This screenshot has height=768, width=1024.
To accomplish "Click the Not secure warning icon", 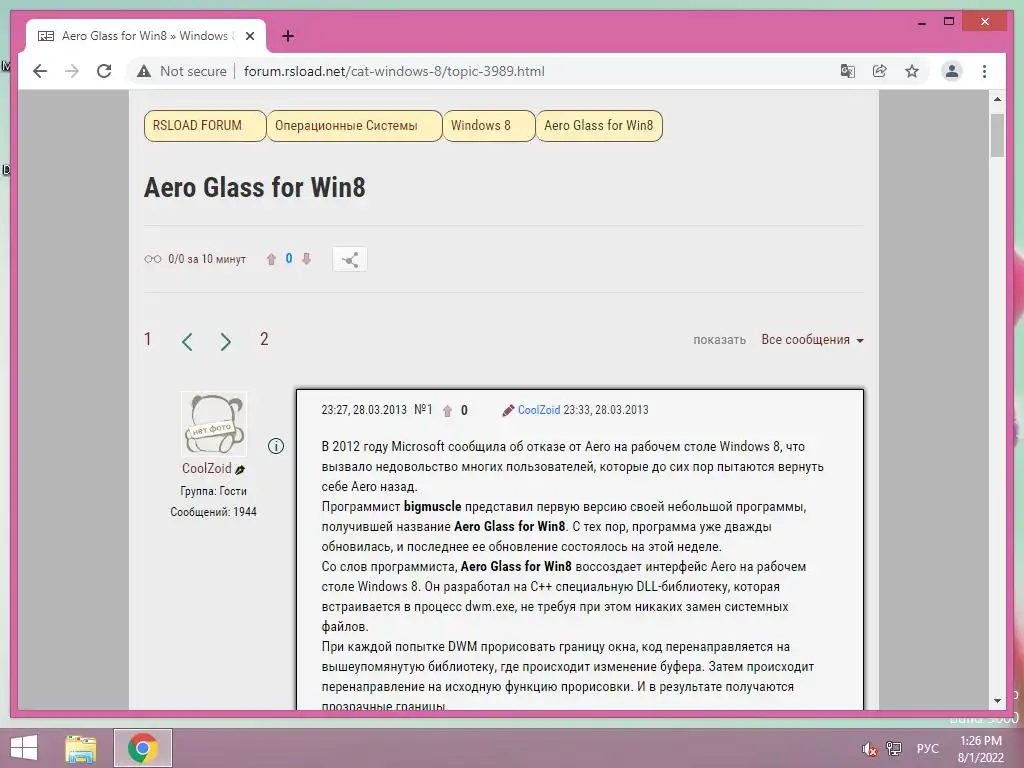I will pos(144,71).
